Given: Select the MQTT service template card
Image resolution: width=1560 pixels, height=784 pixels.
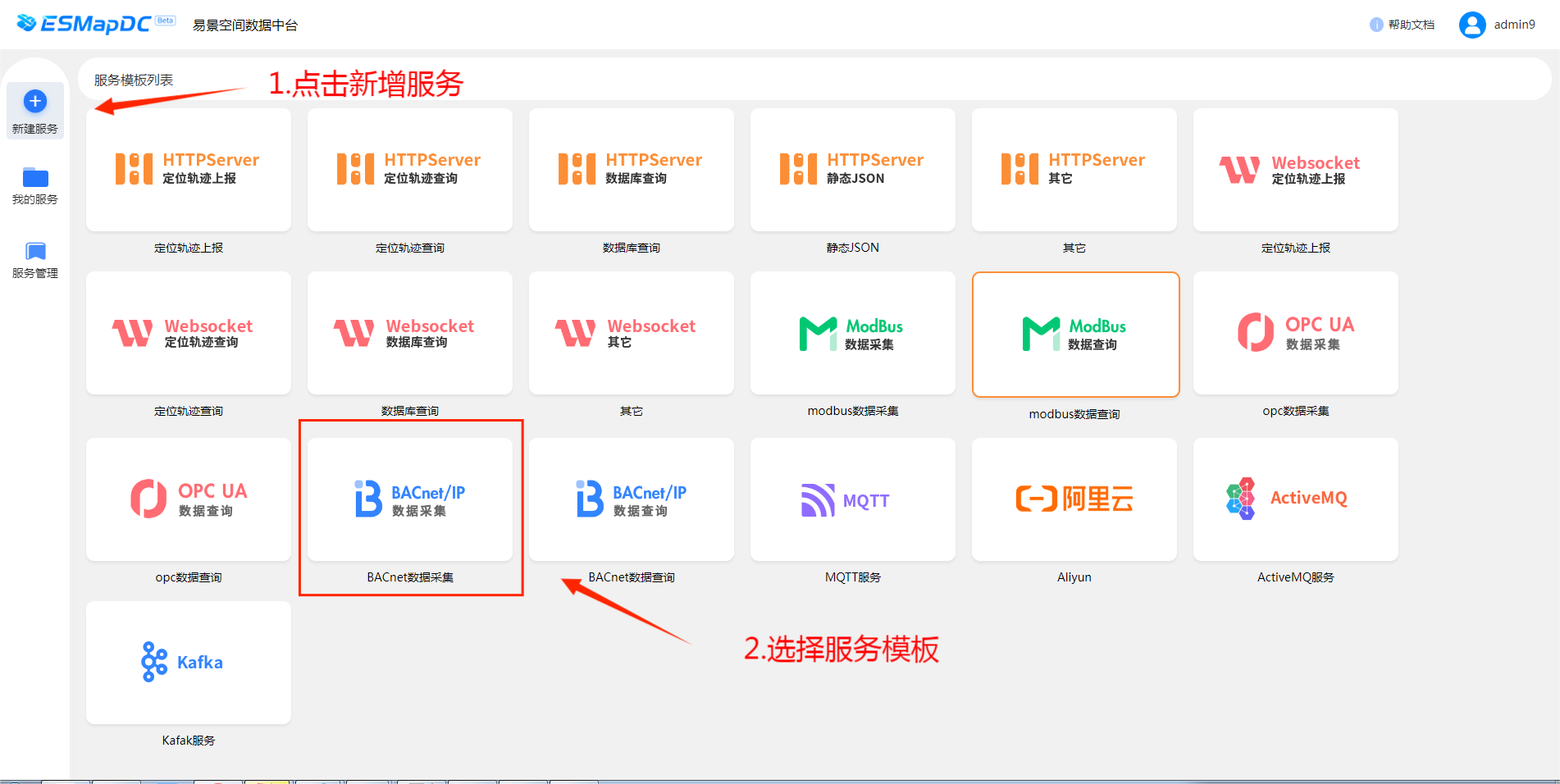Looking at the screenshot, I should (x=853, y=499).
